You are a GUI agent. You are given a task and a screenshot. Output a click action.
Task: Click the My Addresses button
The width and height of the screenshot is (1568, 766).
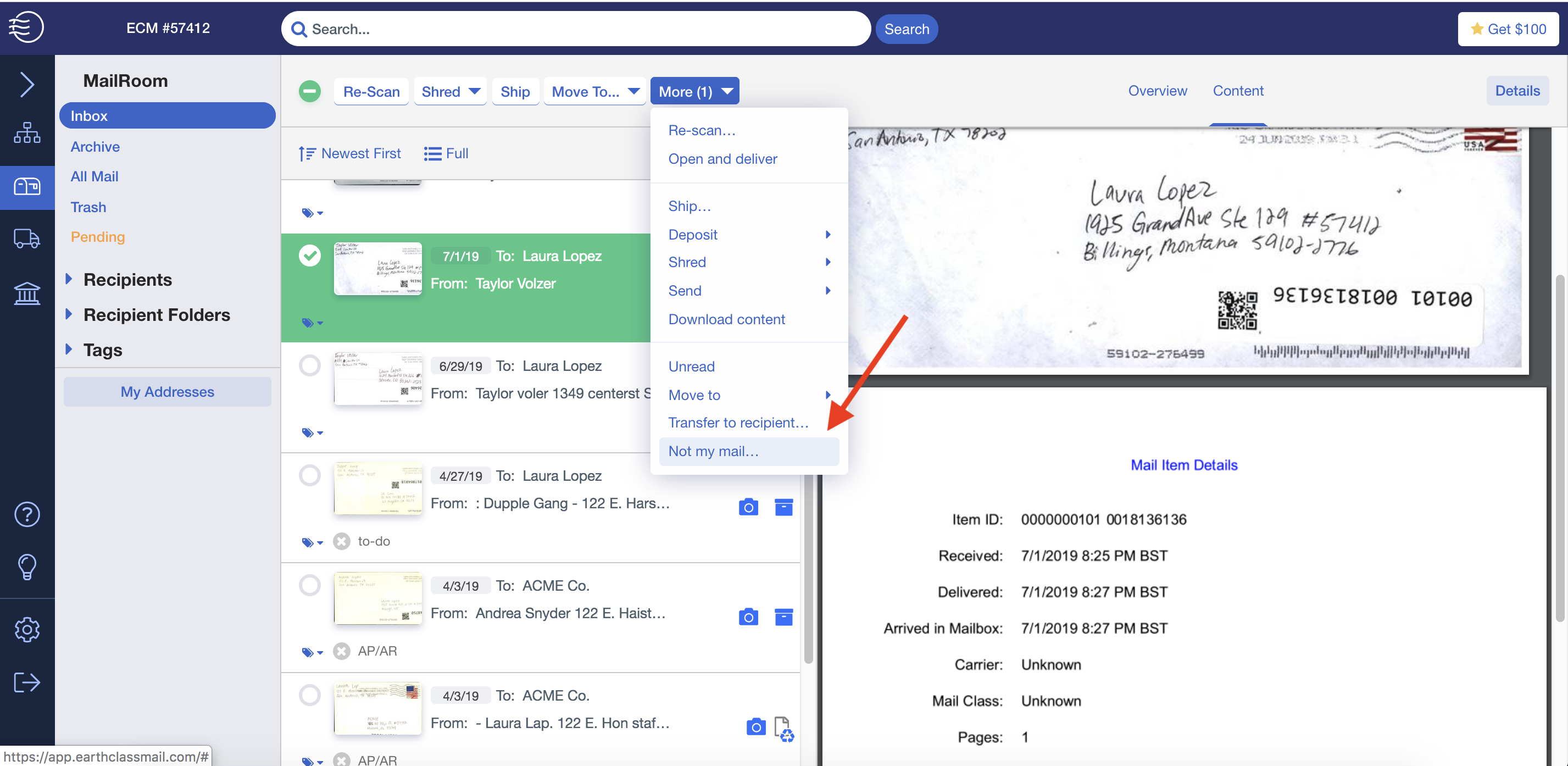[x=168, y=392]
